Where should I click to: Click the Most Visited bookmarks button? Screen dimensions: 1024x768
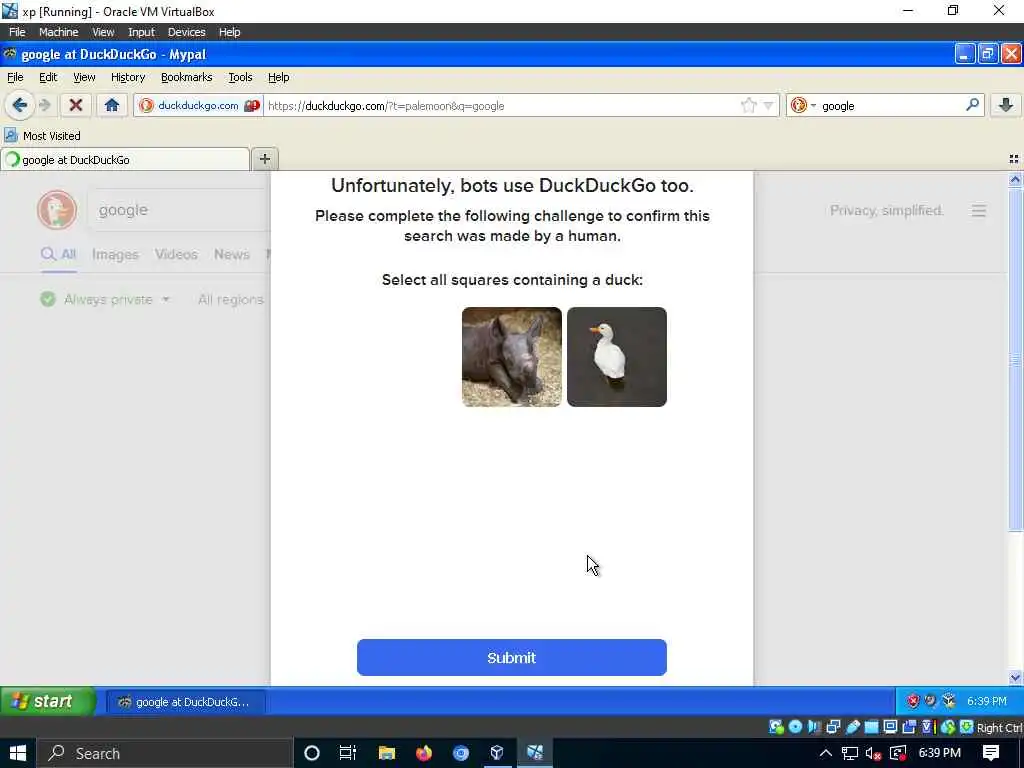click(42, 136)
